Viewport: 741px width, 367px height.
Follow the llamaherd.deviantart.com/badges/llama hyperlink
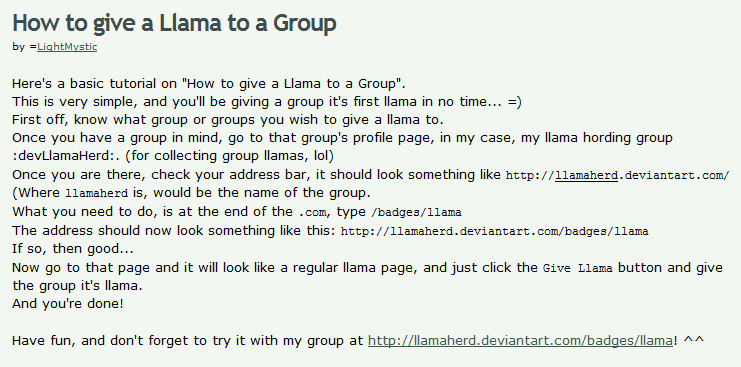point(520,341)
